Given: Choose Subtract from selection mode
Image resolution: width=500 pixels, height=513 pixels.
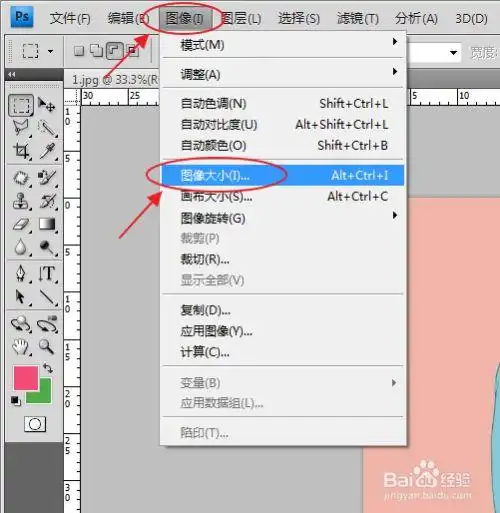Looking at the screenshot, I should 115,51.
